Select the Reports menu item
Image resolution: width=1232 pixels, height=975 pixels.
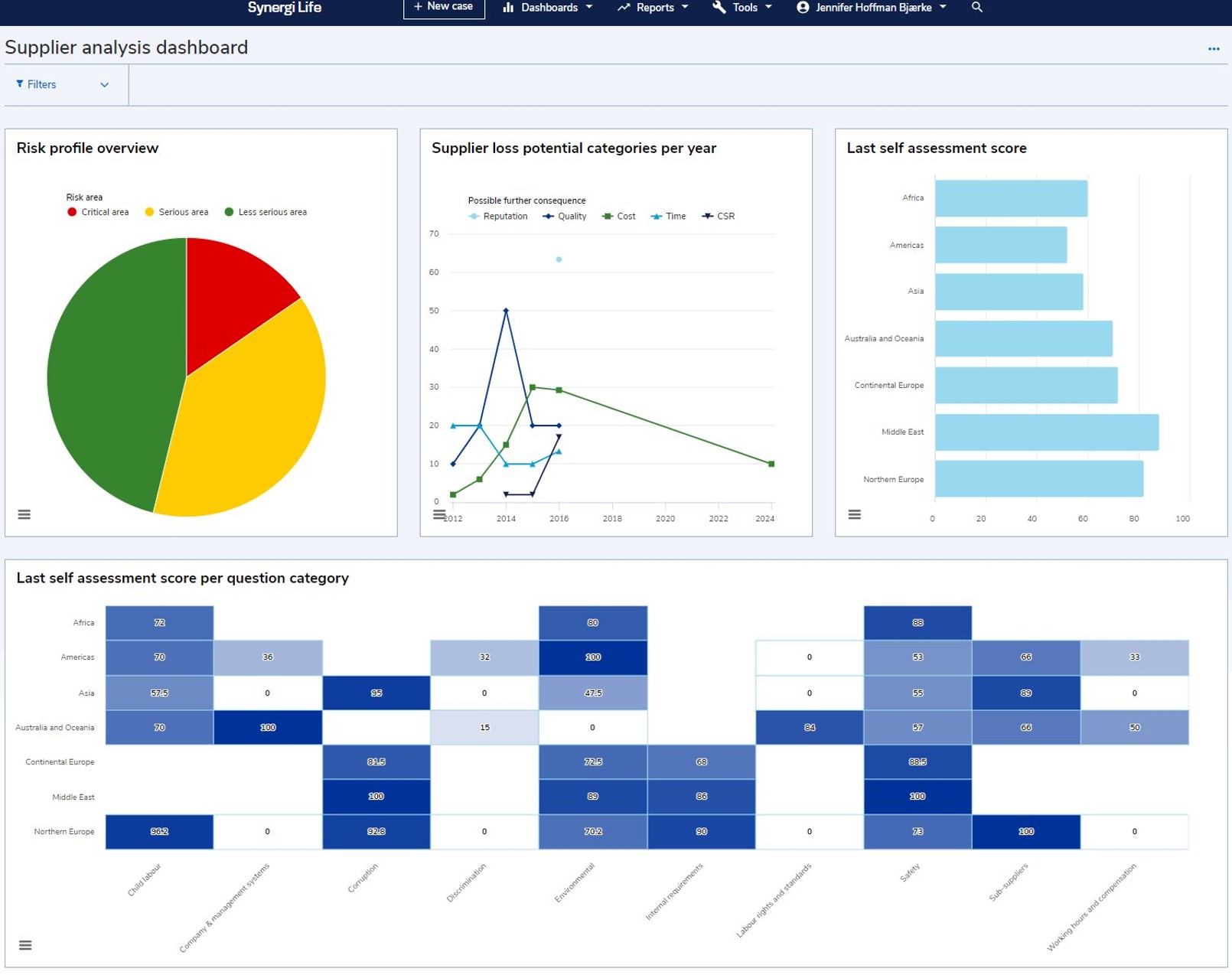point(656,7)
